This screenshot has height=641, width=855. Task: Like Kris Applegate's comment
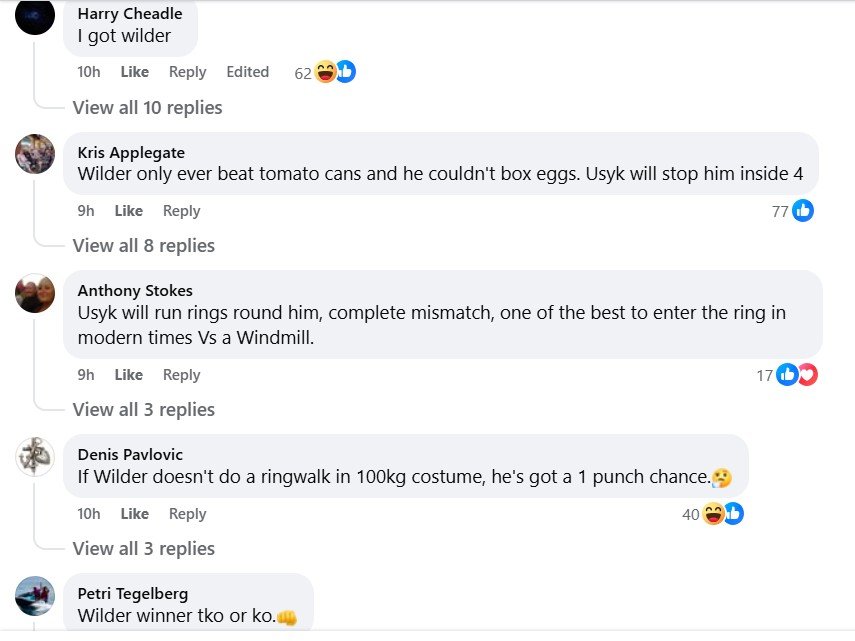click(128, 211)
